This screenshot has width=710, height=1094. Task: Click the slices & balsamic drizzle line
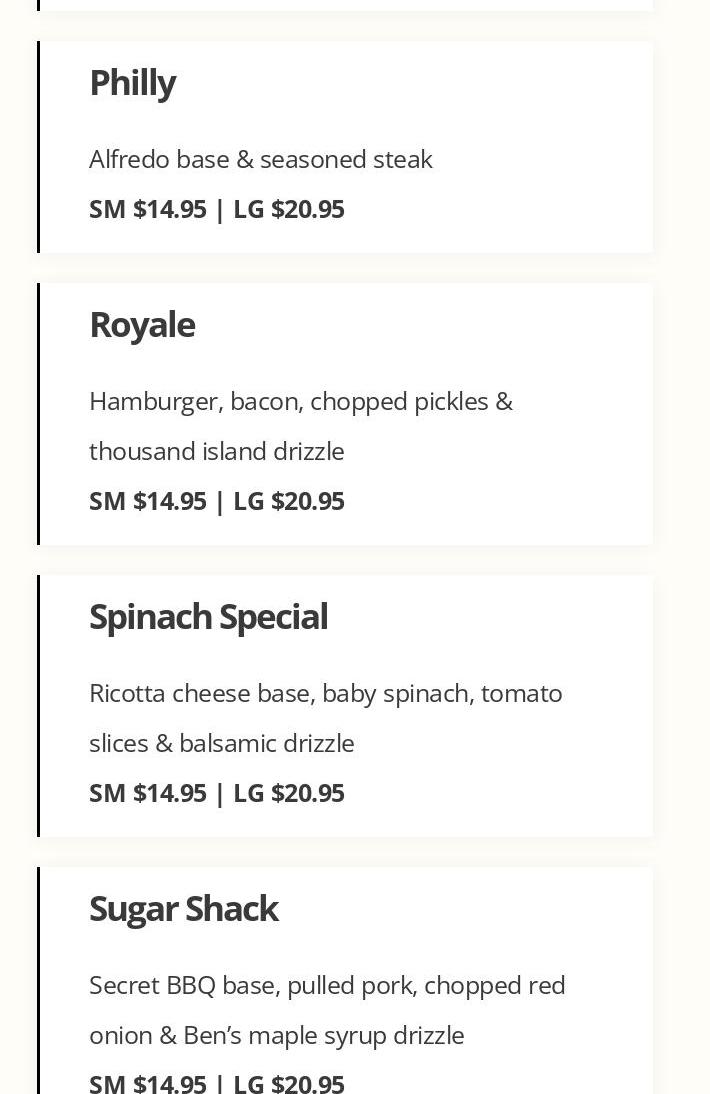221,743
